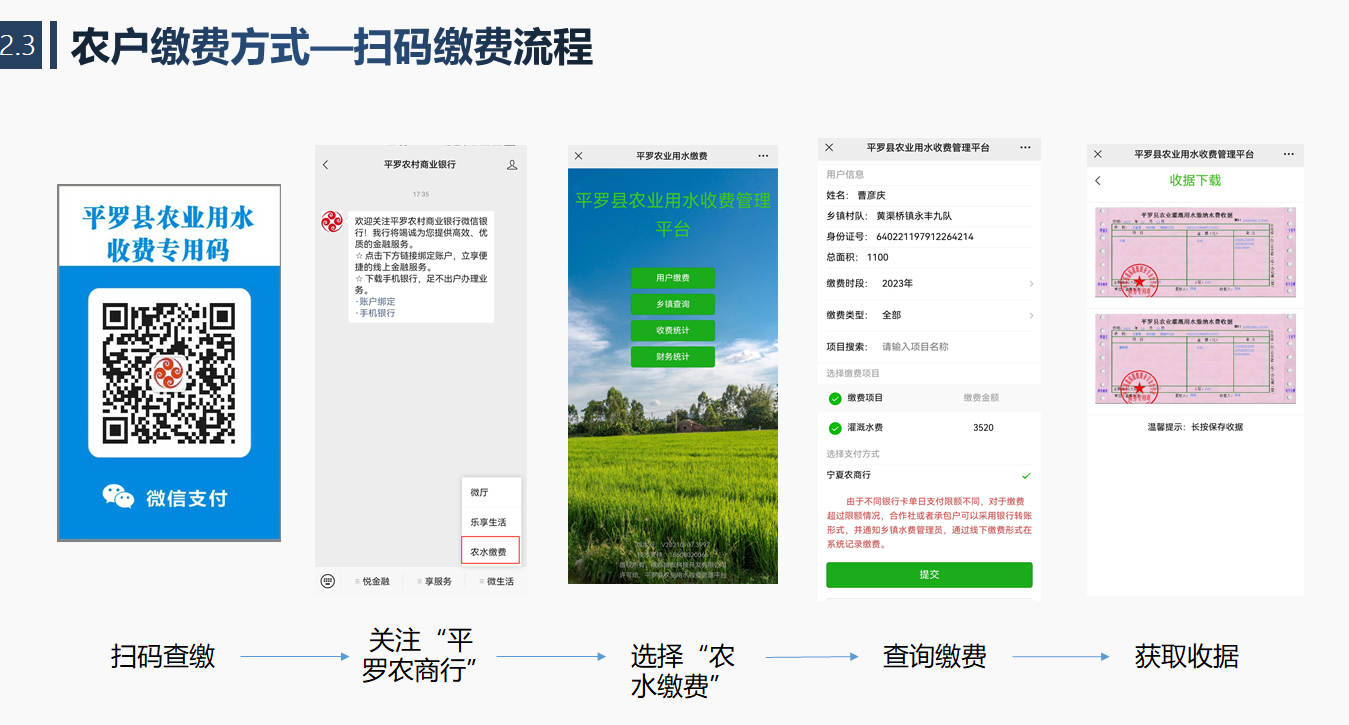1349x725 pixels.
Task: Open the three-dots menu on 平罗农业用水缴费 page
Action: tap(764, 156)
